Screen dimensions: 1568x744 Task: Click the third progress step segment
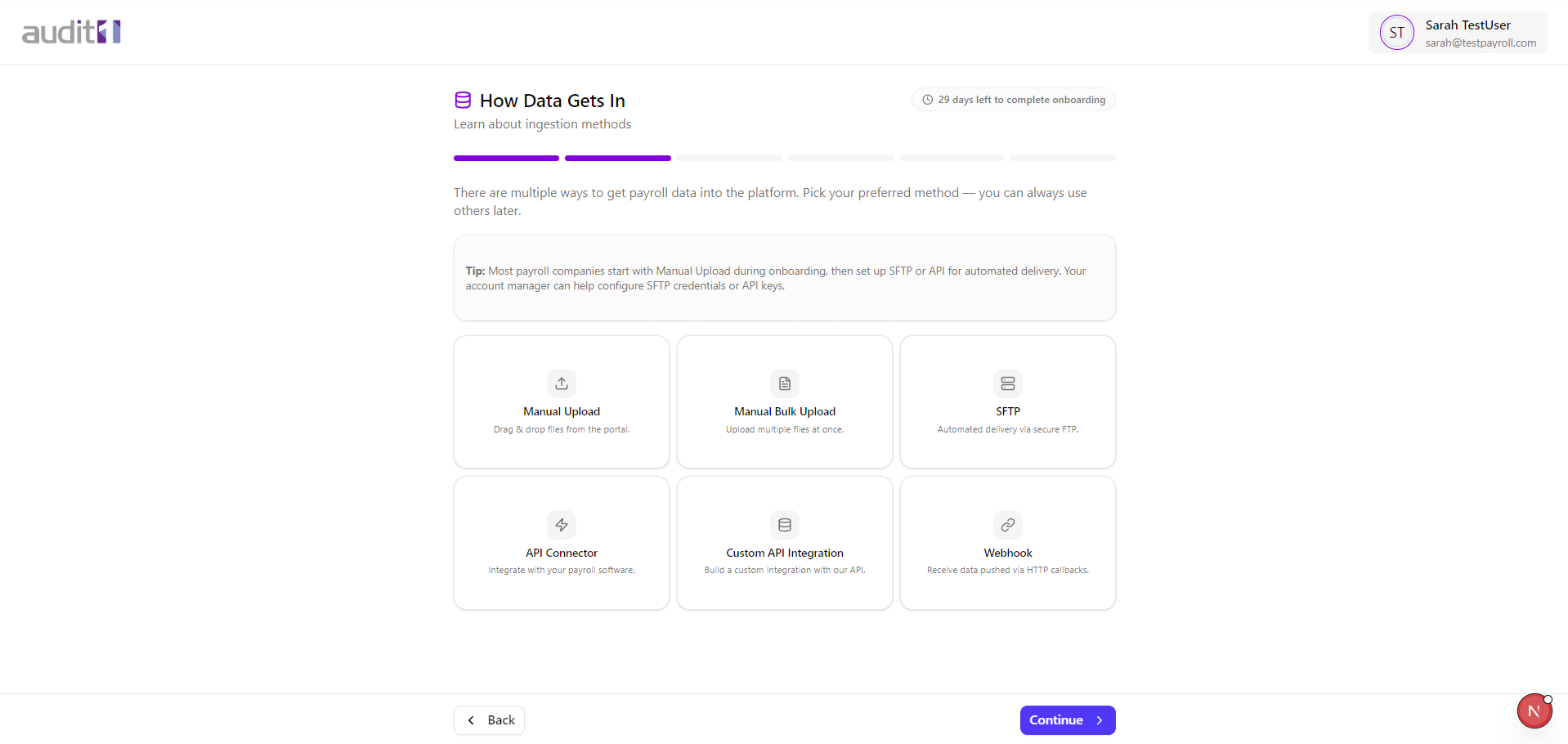click(x=729, y=158)
